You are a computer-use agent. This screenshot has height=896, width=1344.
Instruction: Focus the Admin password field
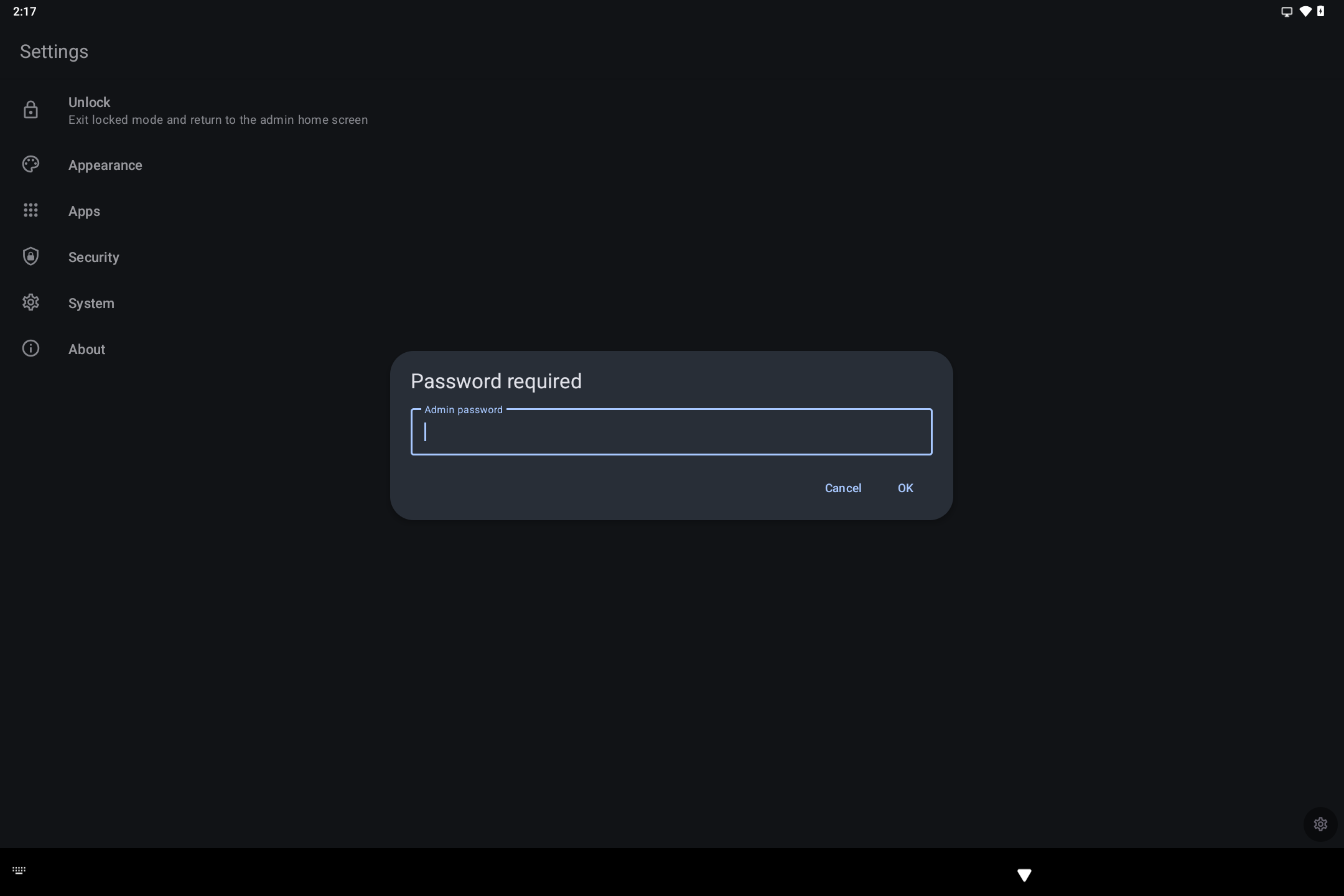[671, 432]
